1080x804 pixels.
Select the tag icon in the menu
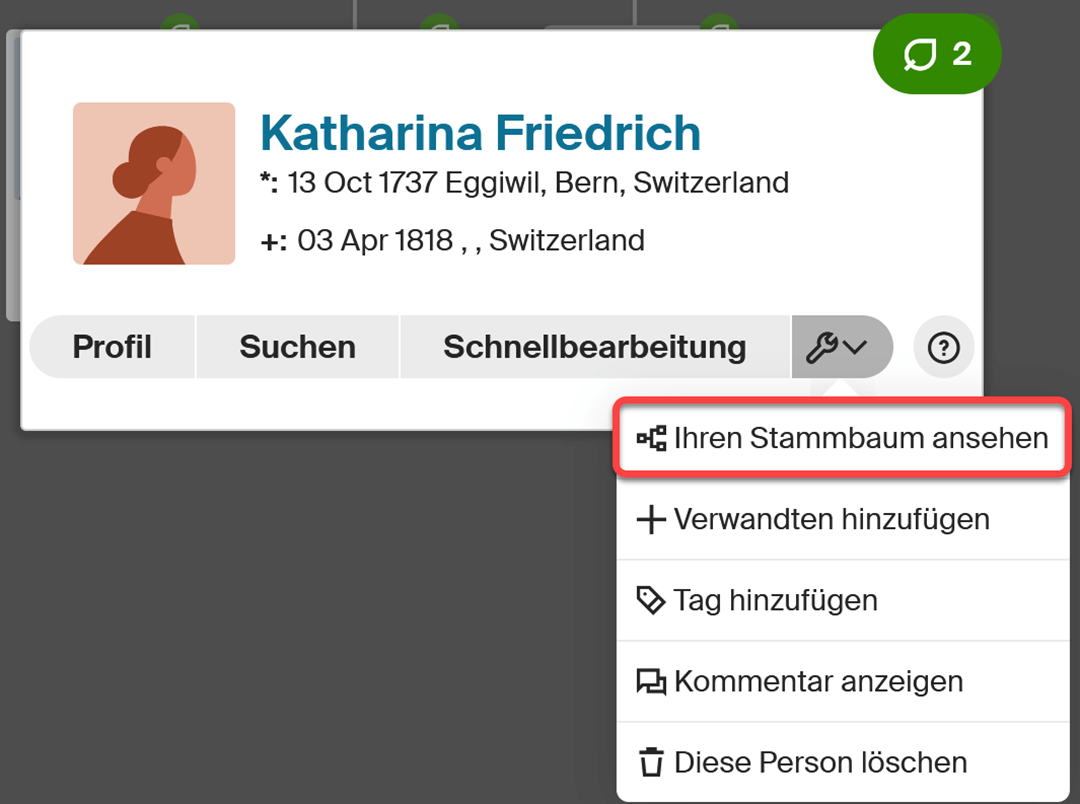click(652, 599)
